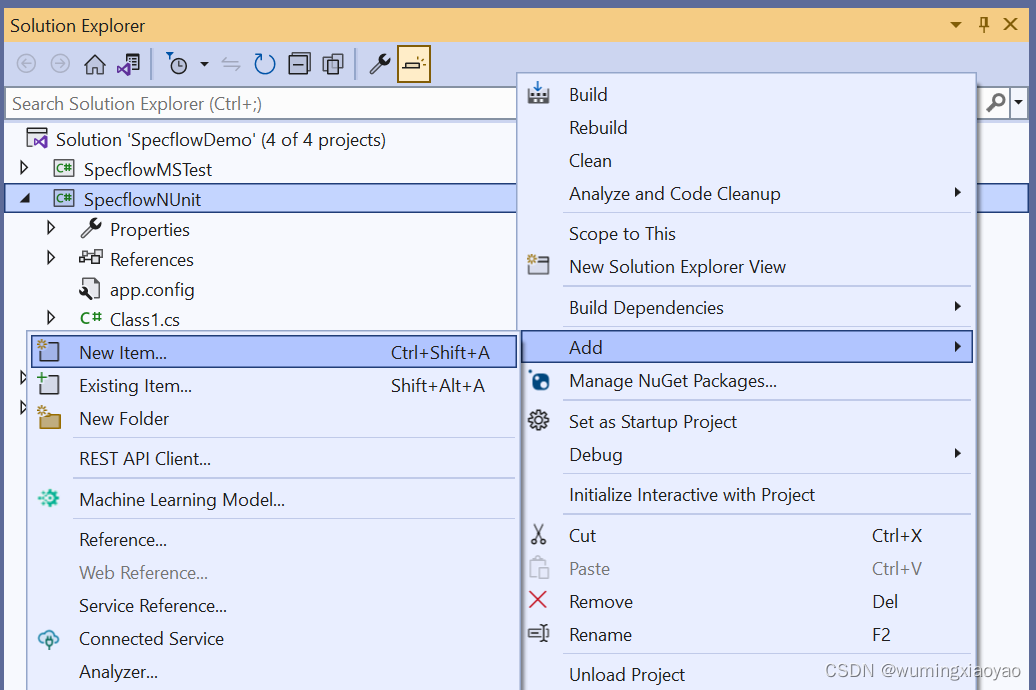Expand the References node
Viewport: 1036px width, 690px height.
50,259
